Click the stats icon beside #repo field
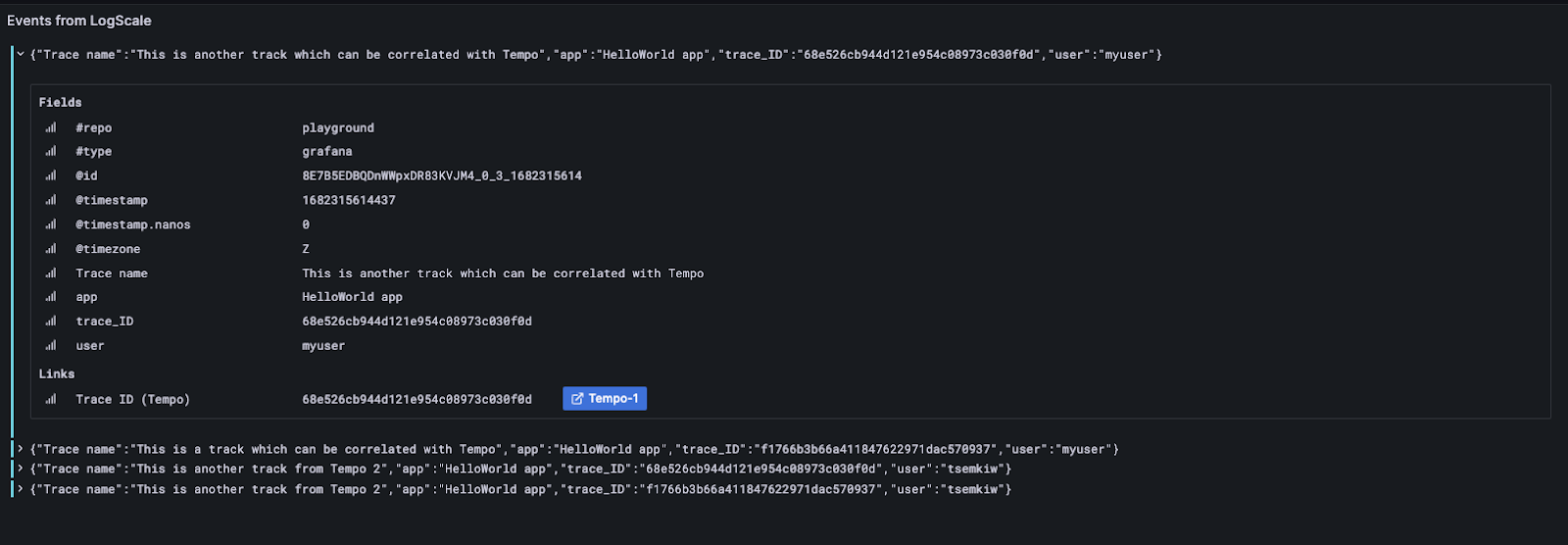Screen dimensions: 1568x545 (x=51, y=127)
